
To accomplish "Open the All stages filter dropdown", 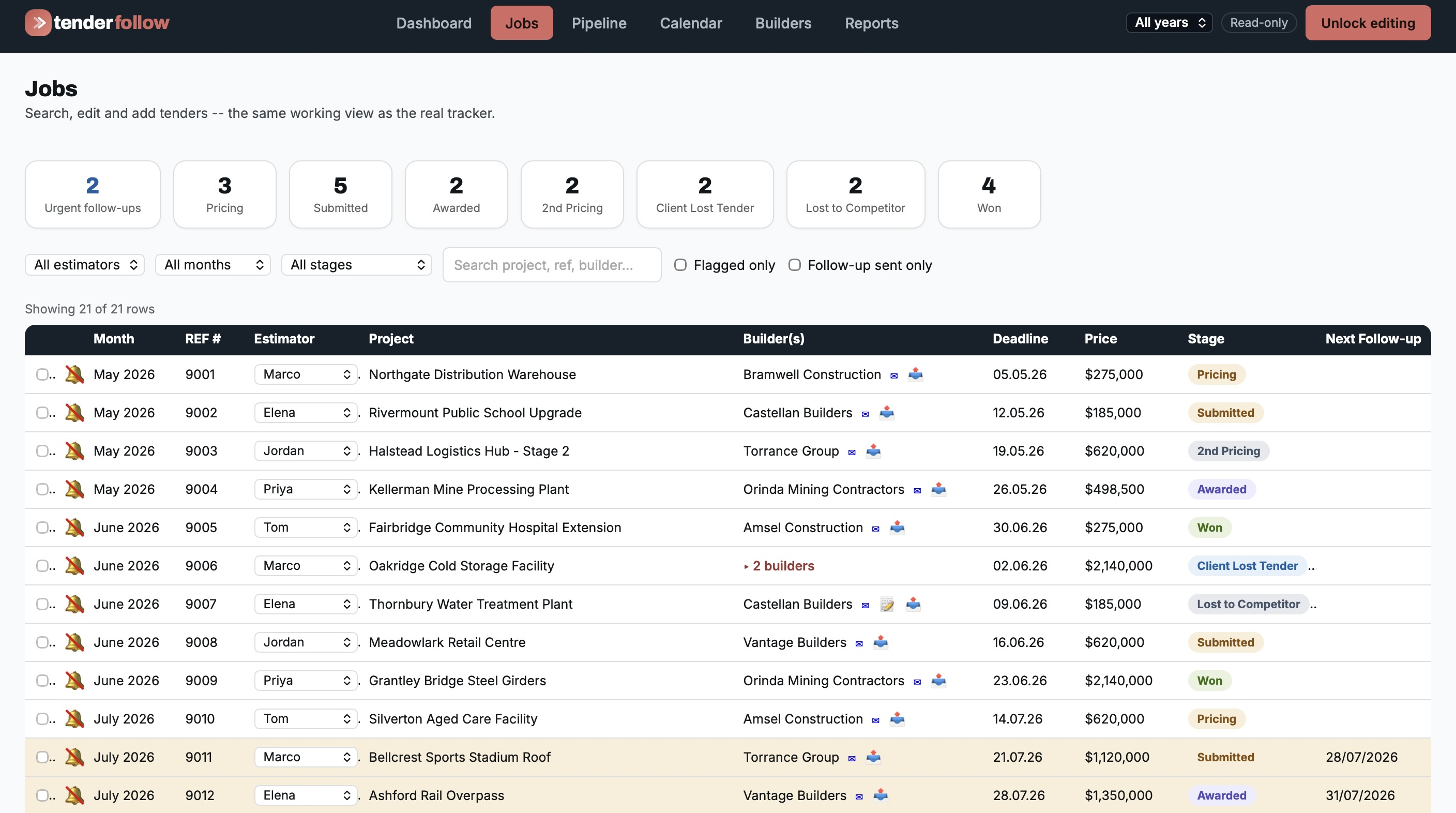I will (357, 265).
